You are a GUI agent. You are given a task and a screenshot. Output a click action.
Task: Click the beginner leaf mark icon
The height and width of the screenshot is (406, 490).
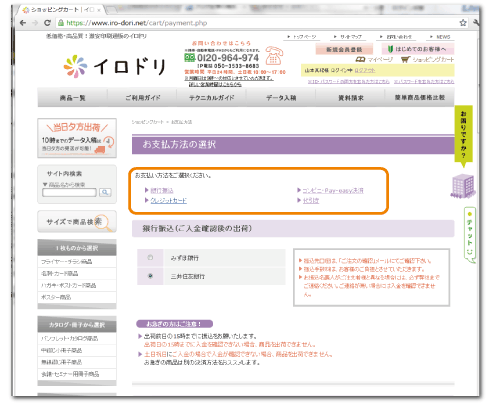pyautogui.click(x=390, y=49)
